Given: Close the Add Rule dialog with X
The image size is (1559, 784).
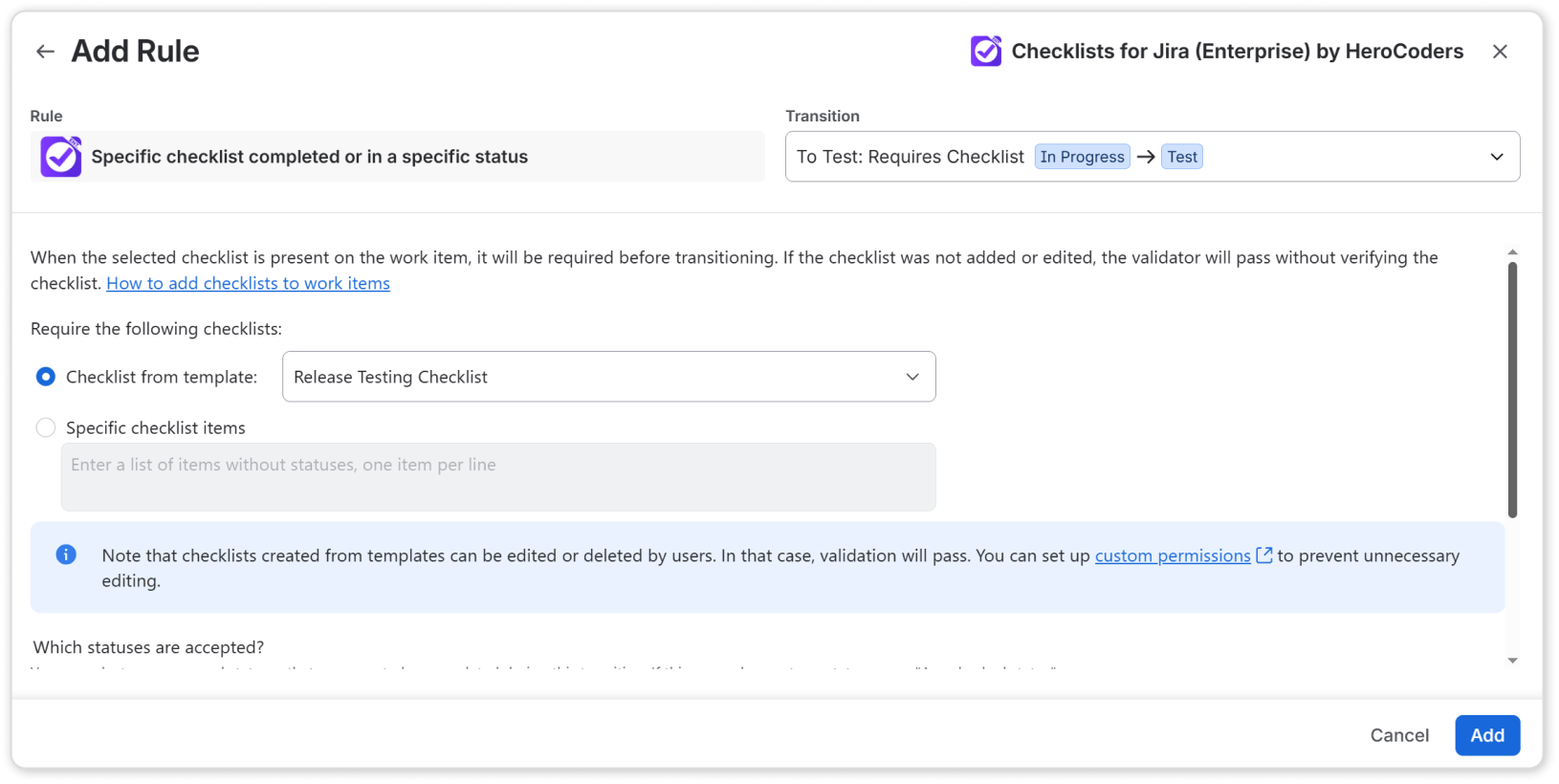Looking at the screenshot, I should pyautogui.click(x=1500, y=52).
